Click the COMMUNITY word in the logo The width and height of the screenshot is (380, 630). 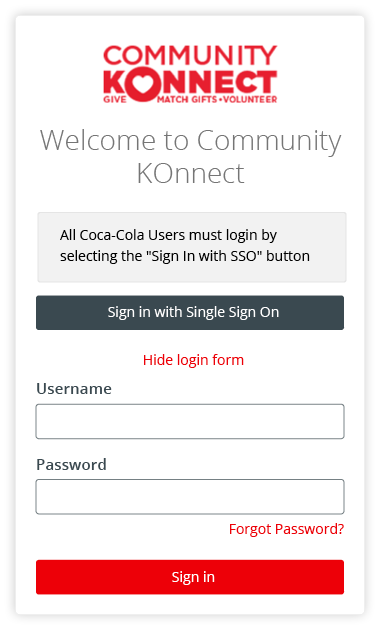[x=190, y=55]
